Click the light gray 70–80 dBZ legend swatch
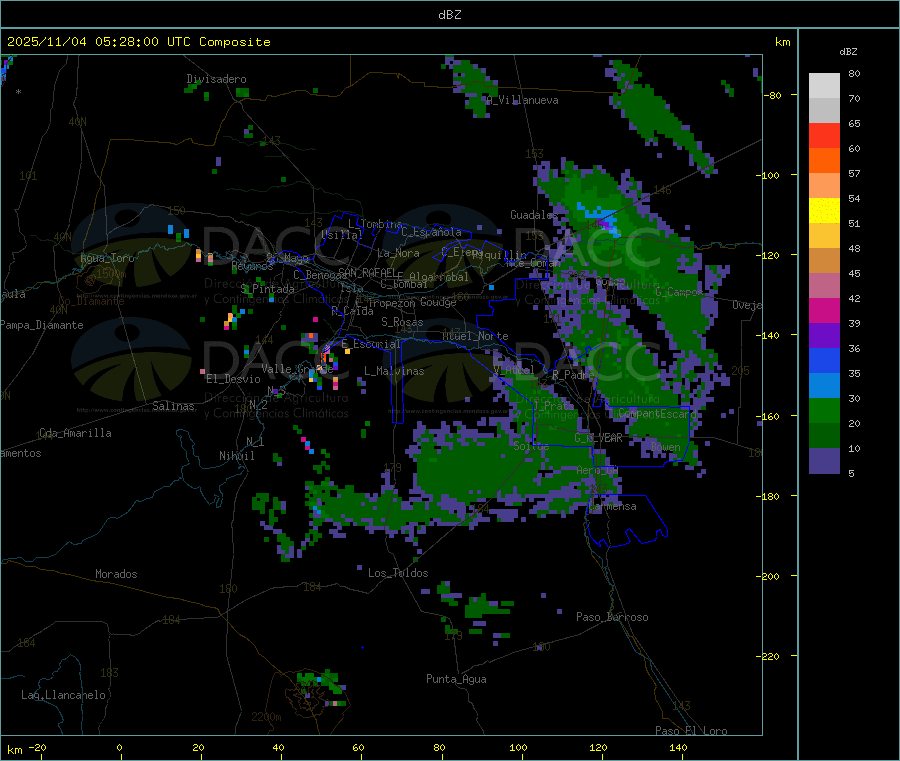Screen dimensions: 900x761 [x=824, y=86]
